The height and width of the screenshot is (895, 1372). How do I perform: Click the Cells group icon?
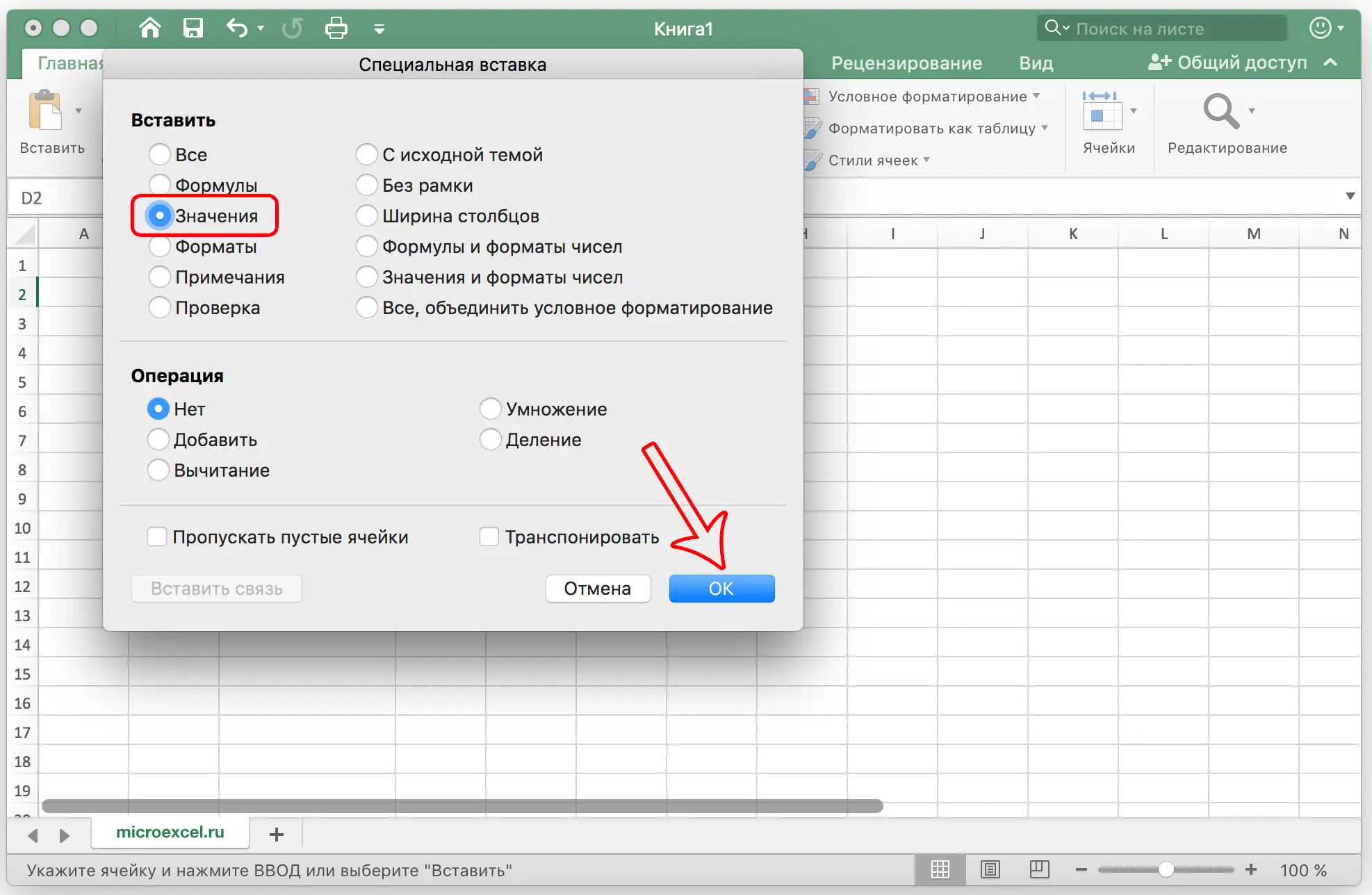1102,110
